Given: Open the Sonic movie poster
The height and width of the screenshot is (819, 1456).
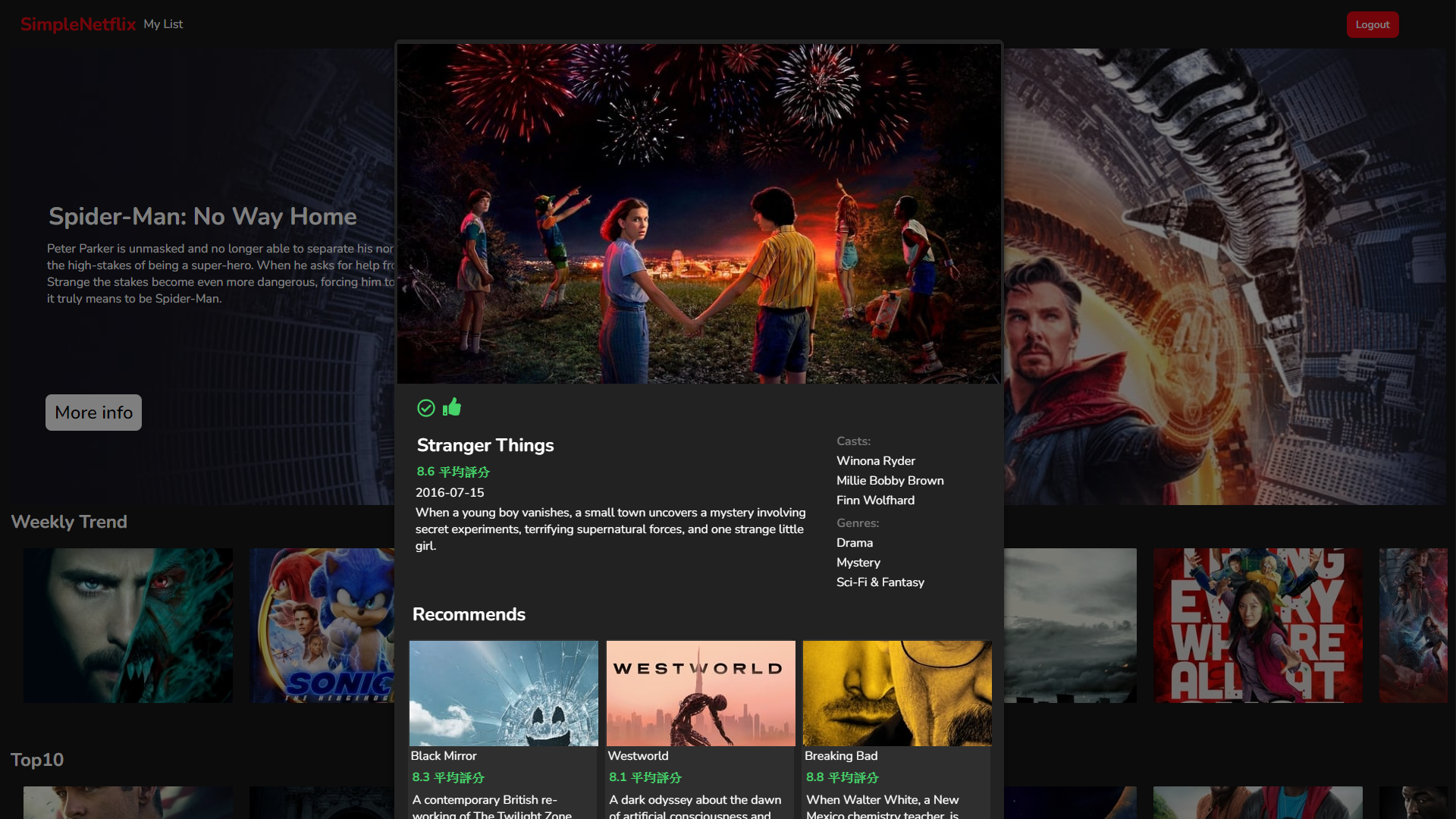Looking at the screenshot, I should click(322, 626).
